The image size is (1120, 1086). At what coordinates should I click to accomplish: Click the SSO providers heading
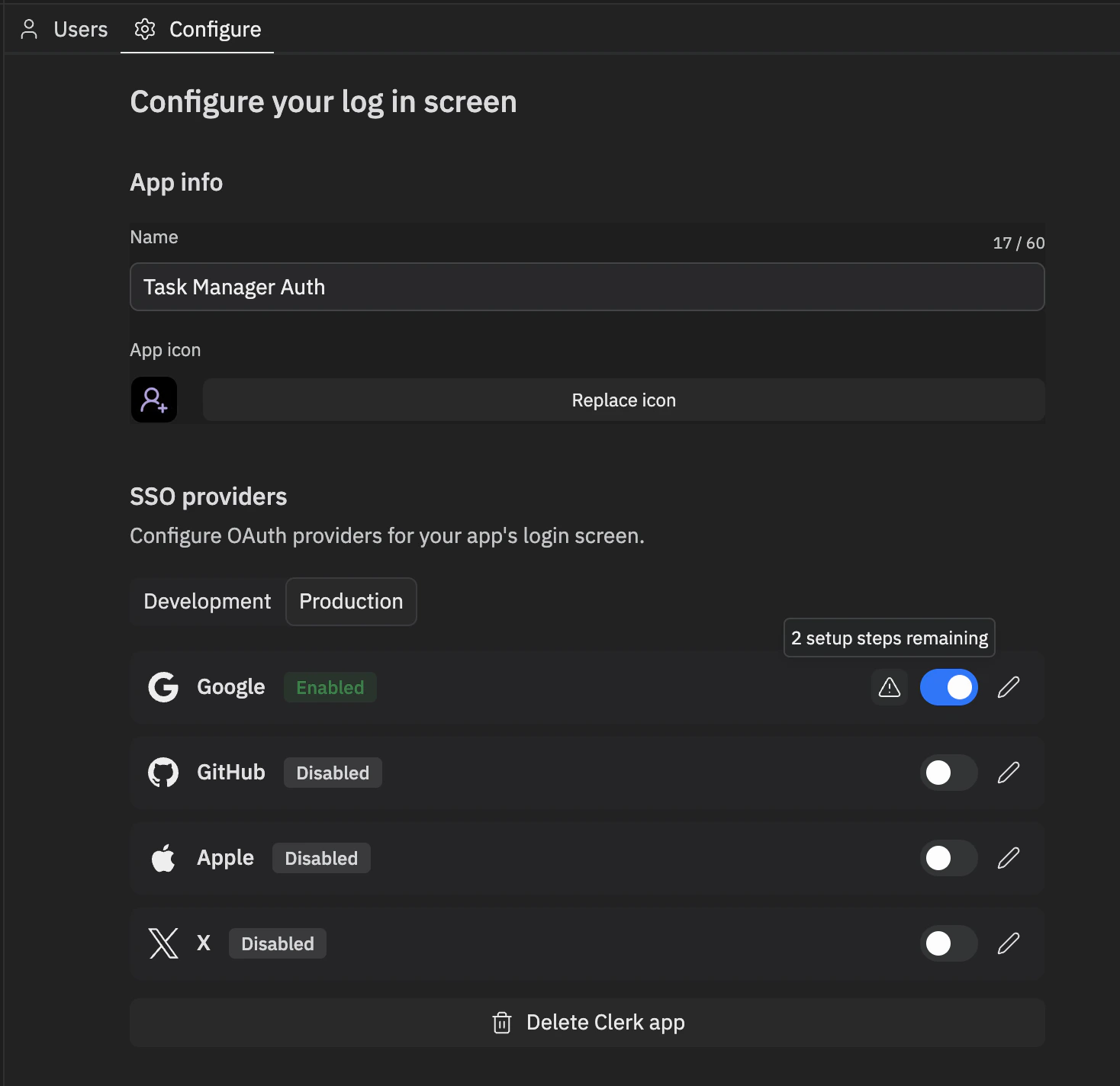[x=208, y=496]
